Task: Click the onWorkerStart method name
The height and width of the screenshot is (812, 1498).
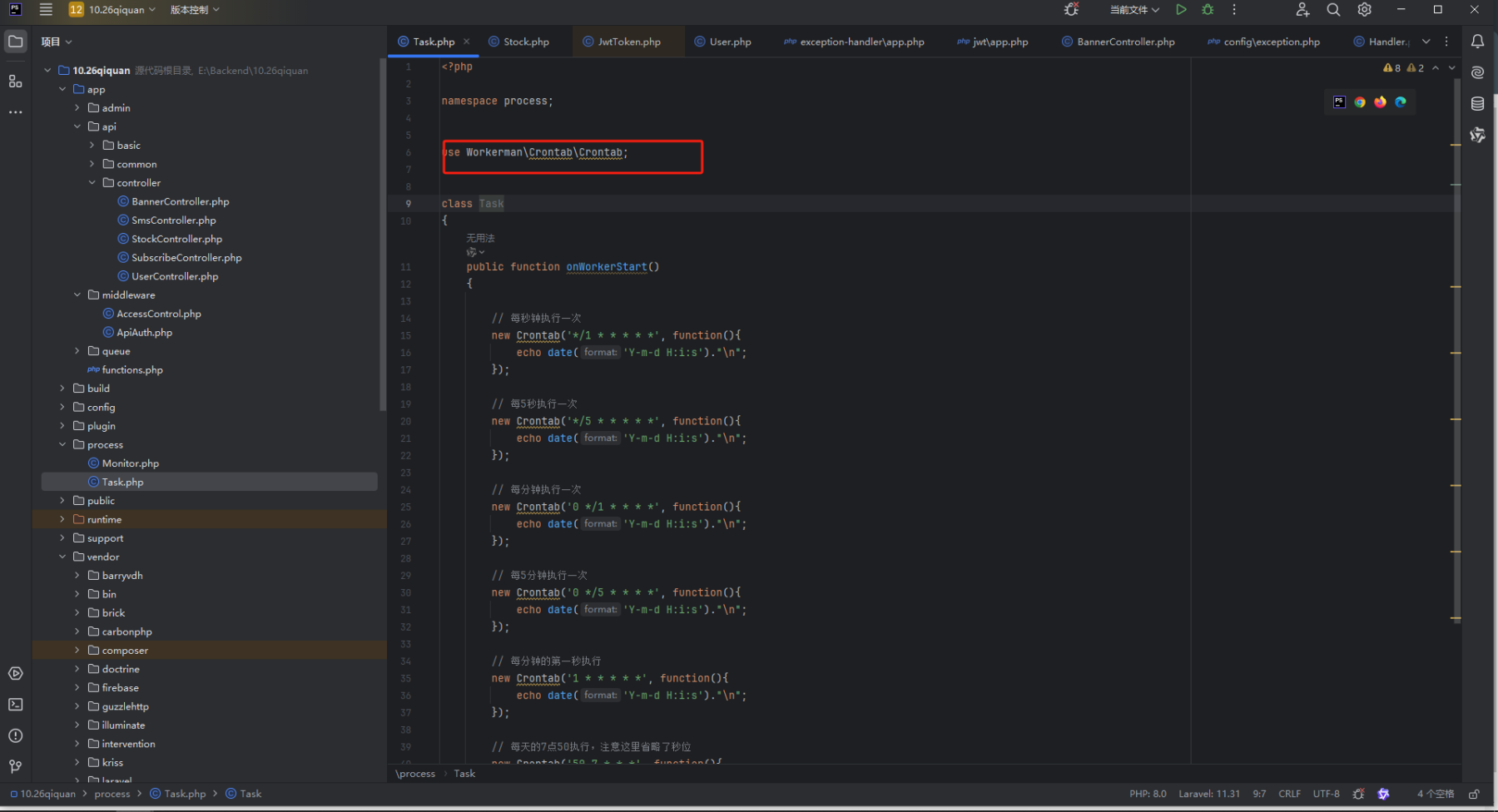Action: click(607, 267)
